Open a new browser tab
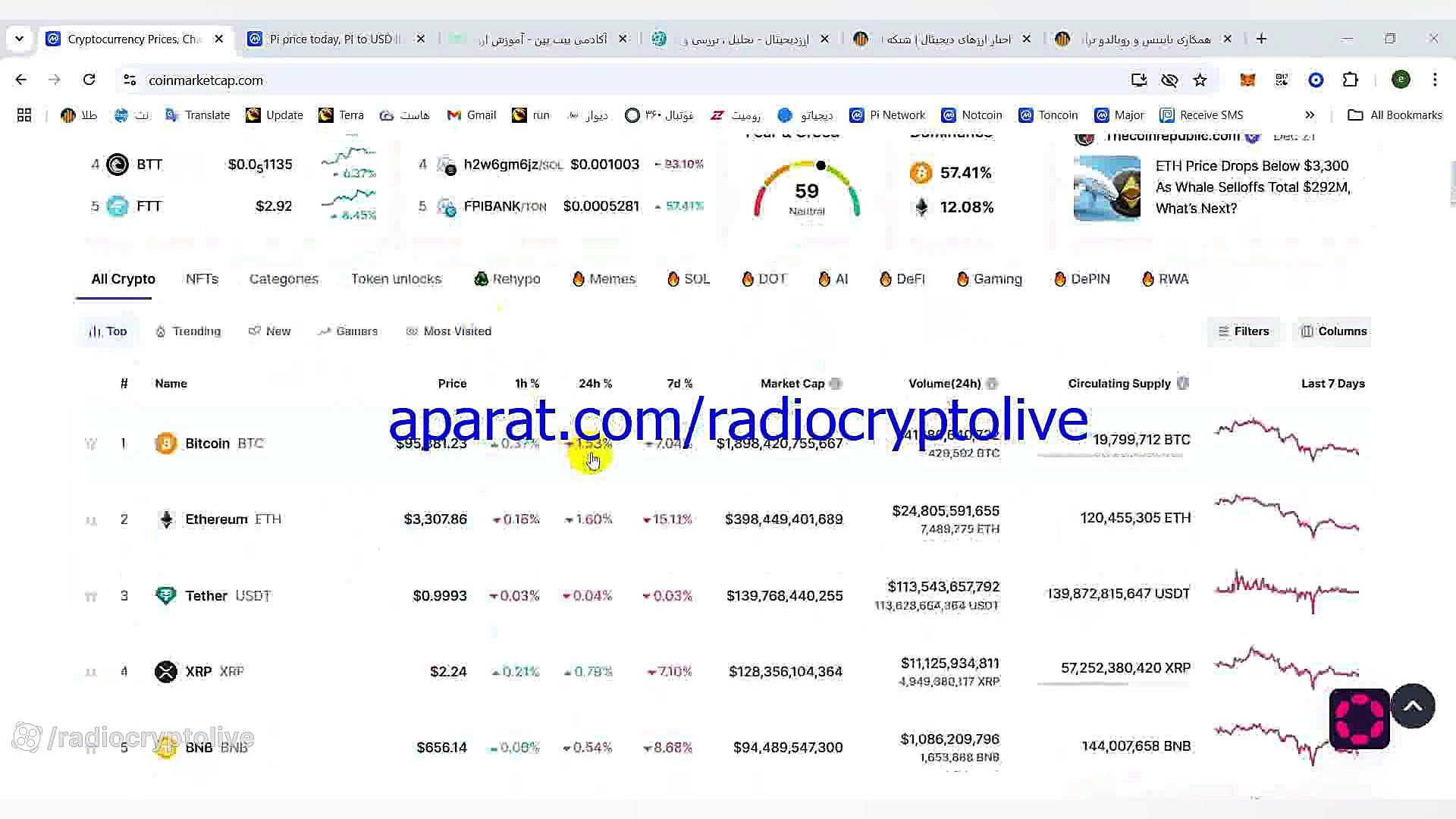Screen dimensions: 1456x819 1261,39
